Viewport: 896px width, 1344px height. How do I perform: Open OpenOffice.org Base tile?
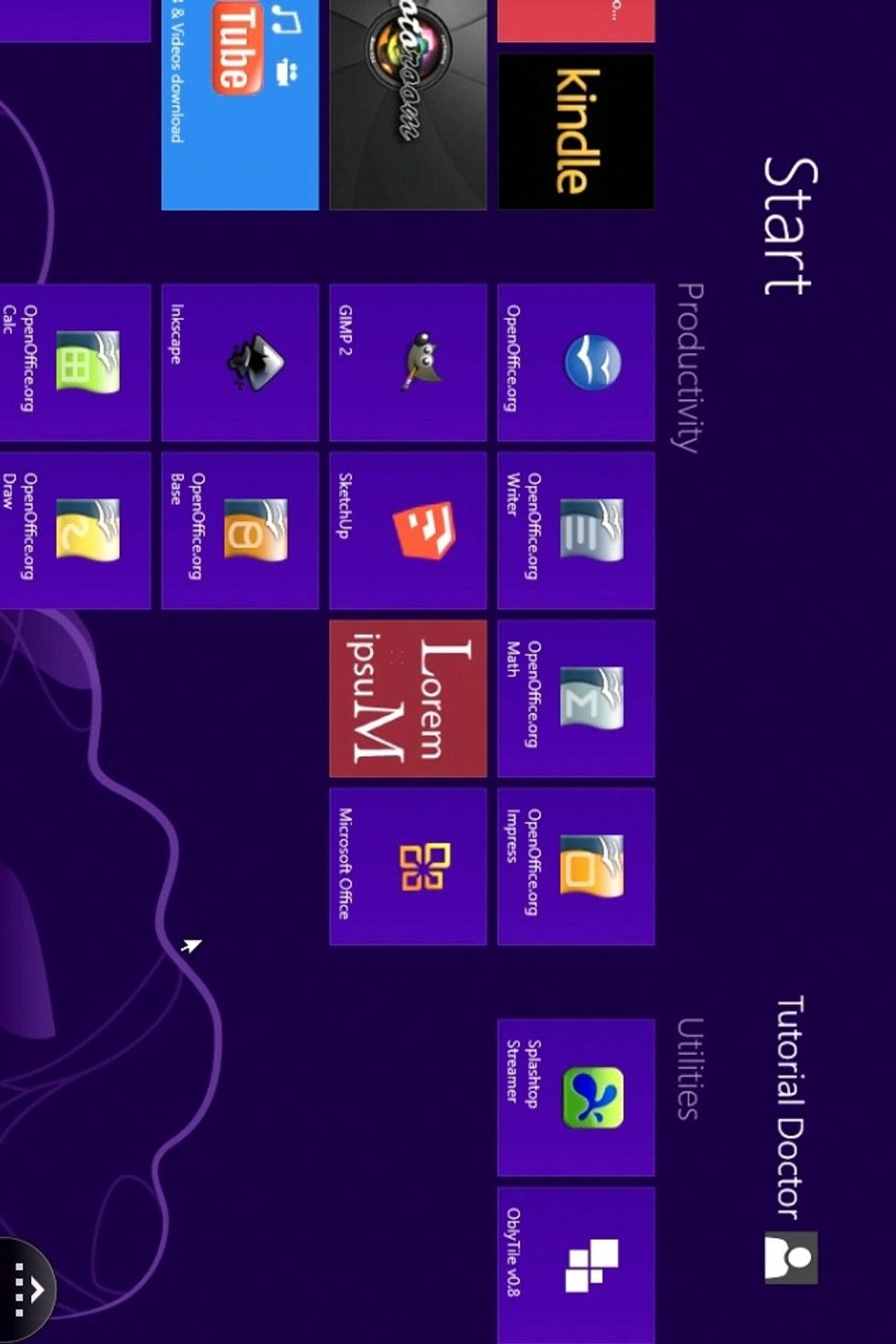tap(240, 530)
